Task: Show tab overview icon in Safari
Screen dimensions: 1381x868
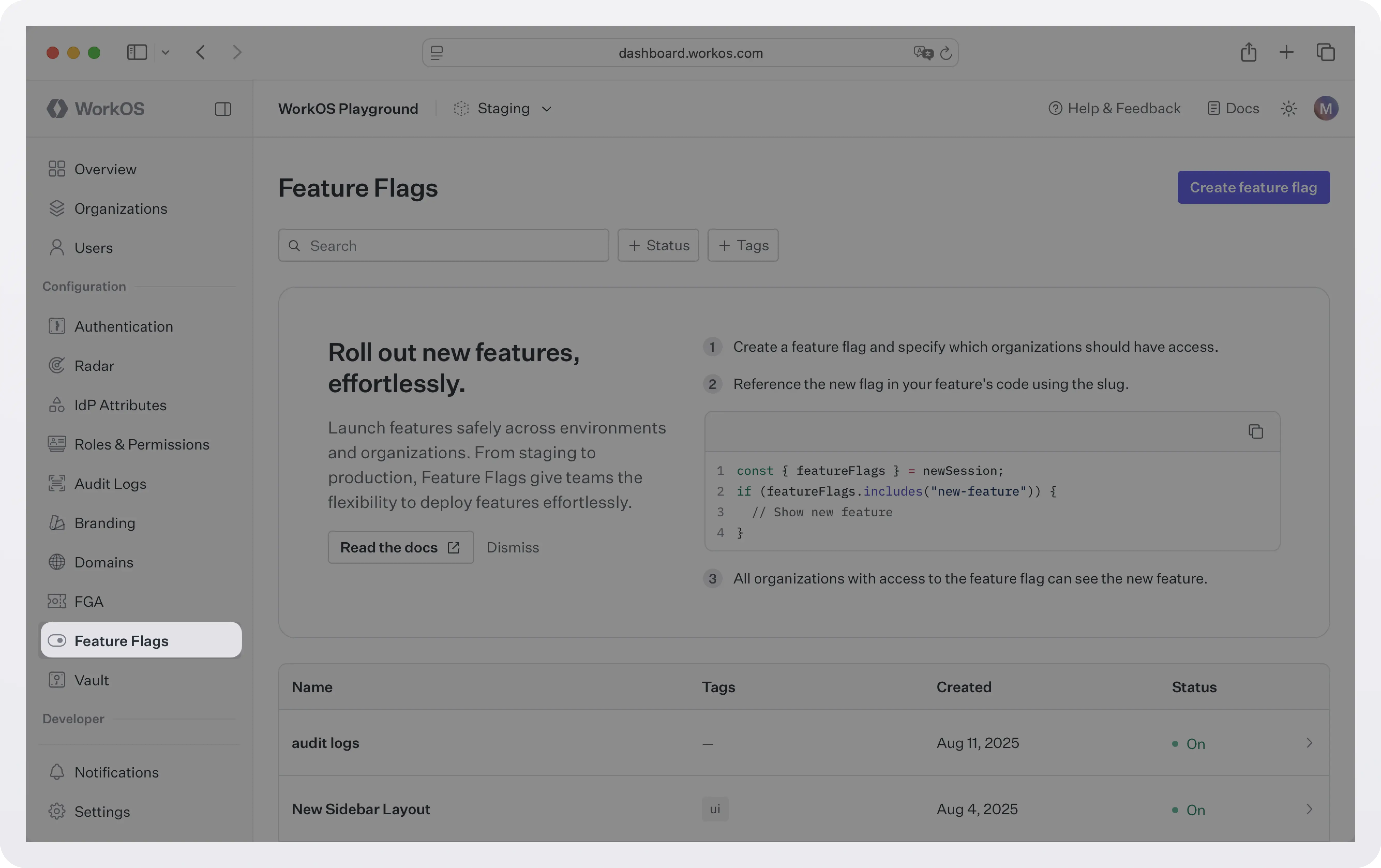Action: (1325, 52)
